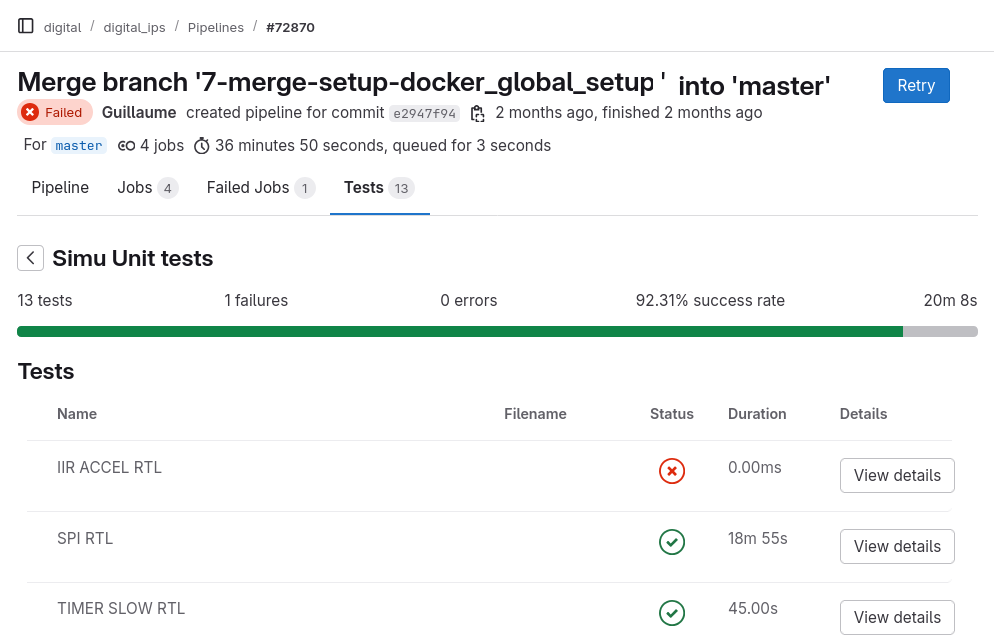Click the author name Guillaume
The width and height of the screenshot is (994, 642).
tap(138, 112)
